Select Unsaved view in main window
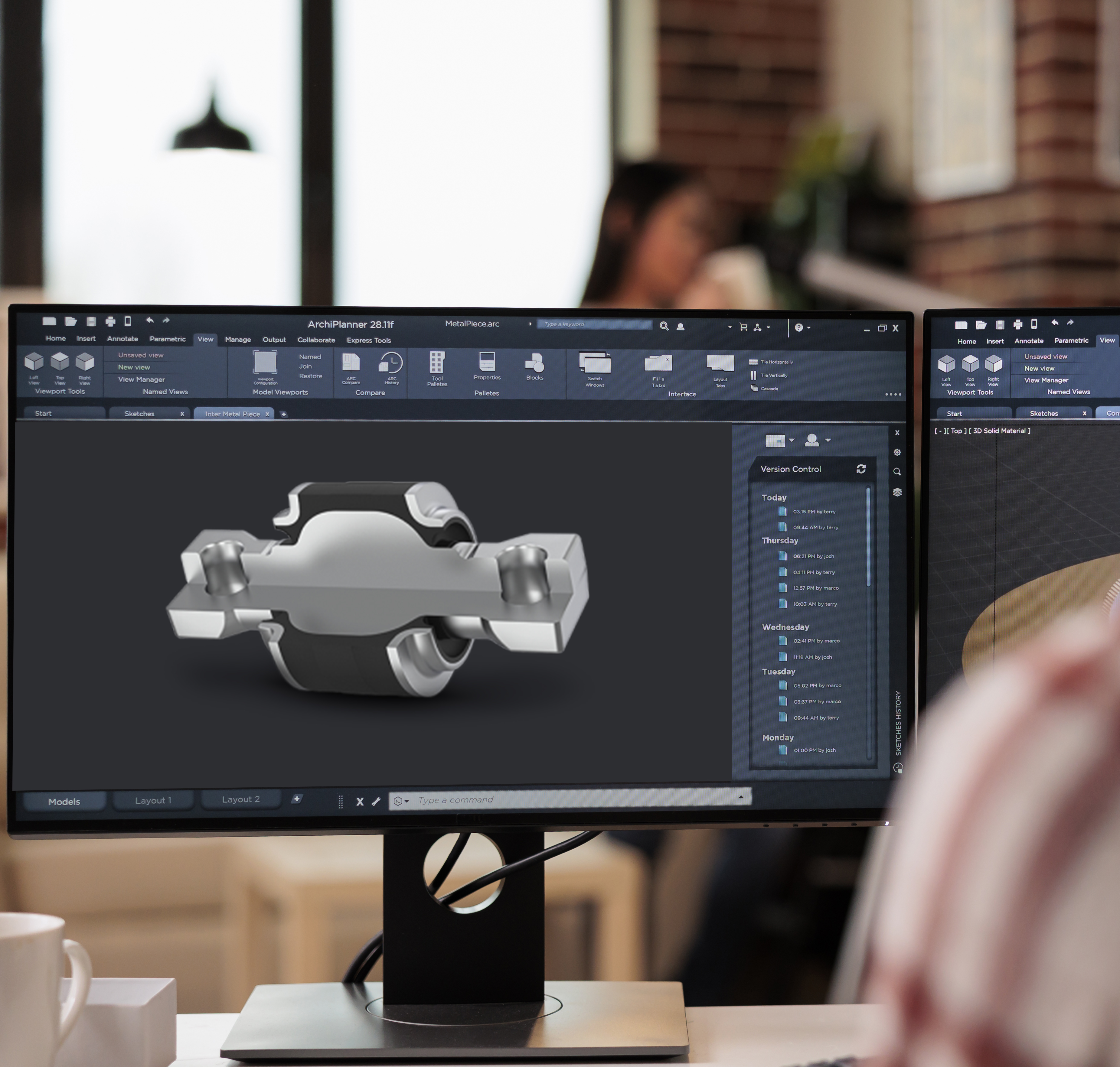Viewport: 1120px width, 1067px height. (141, 355)
